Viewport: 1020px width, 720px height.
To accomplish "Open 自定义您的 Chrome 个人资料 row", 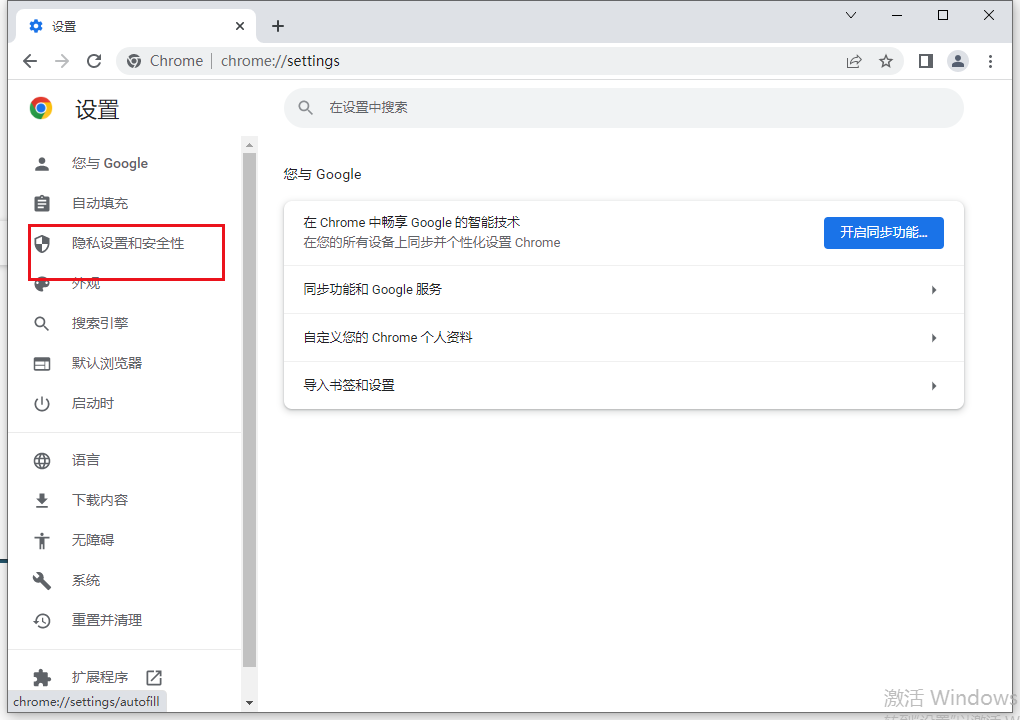I will tap(623, 338).
